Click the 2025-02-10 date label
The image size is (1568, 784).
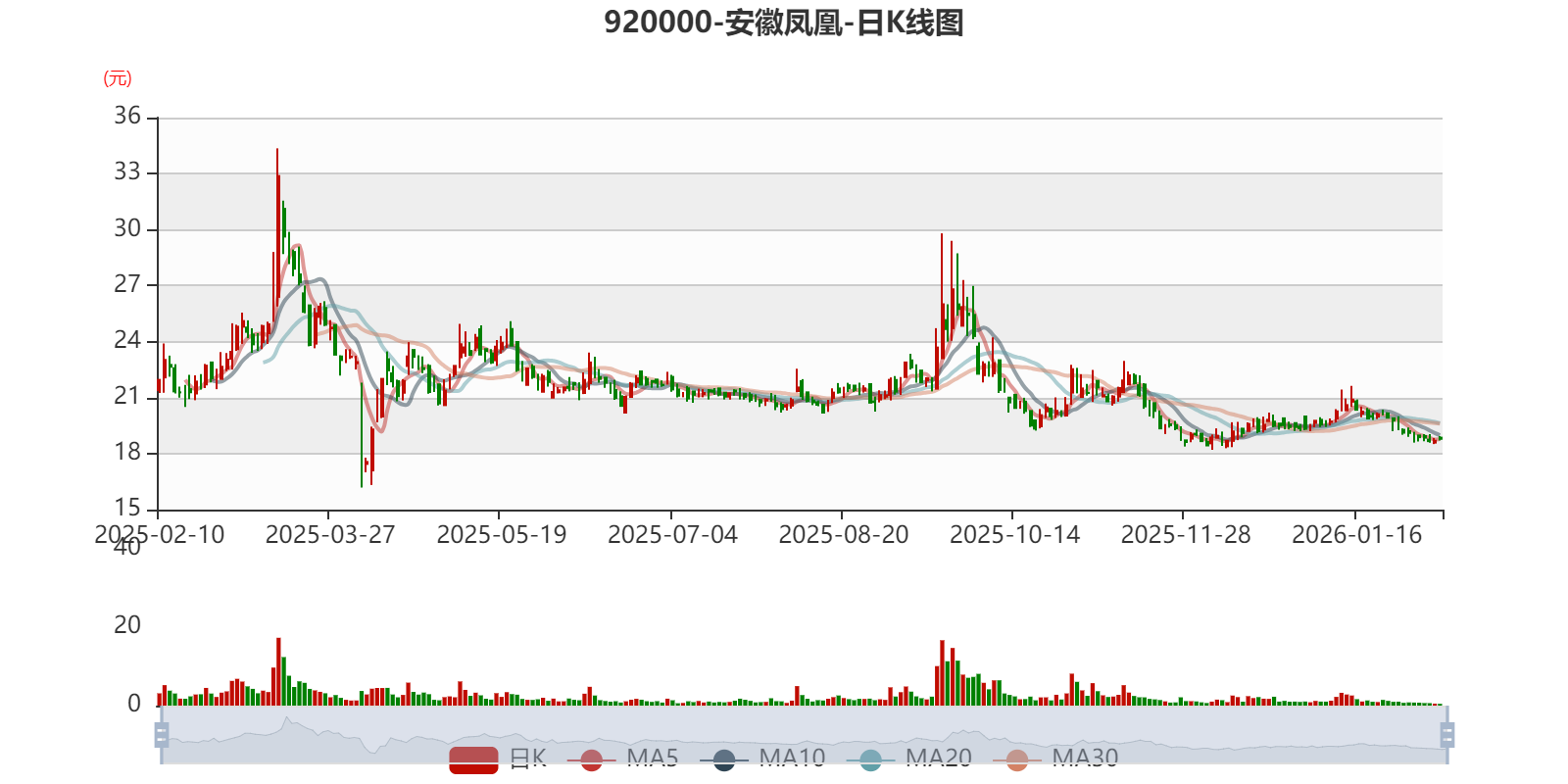[x=159, y=535]
